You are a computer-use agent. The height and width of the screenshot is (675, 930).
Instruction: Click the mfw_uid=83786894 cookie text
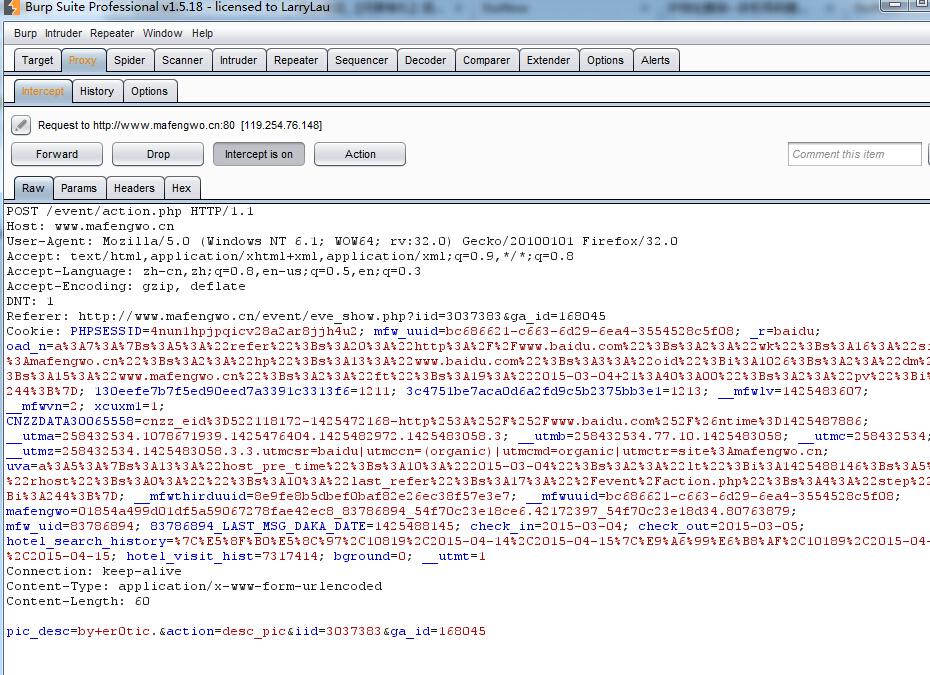tap(73, 526)
